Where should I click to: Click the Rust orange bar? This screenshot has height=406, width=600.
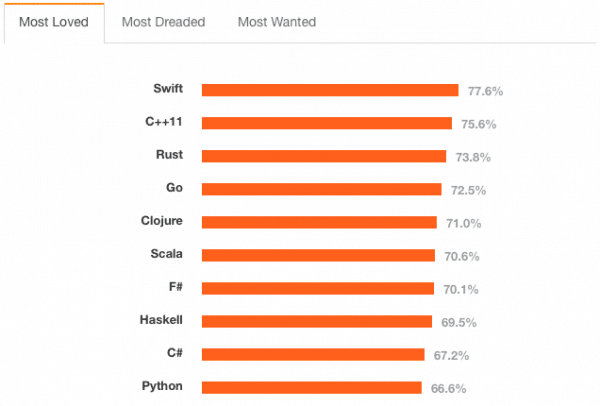(324, 156)
